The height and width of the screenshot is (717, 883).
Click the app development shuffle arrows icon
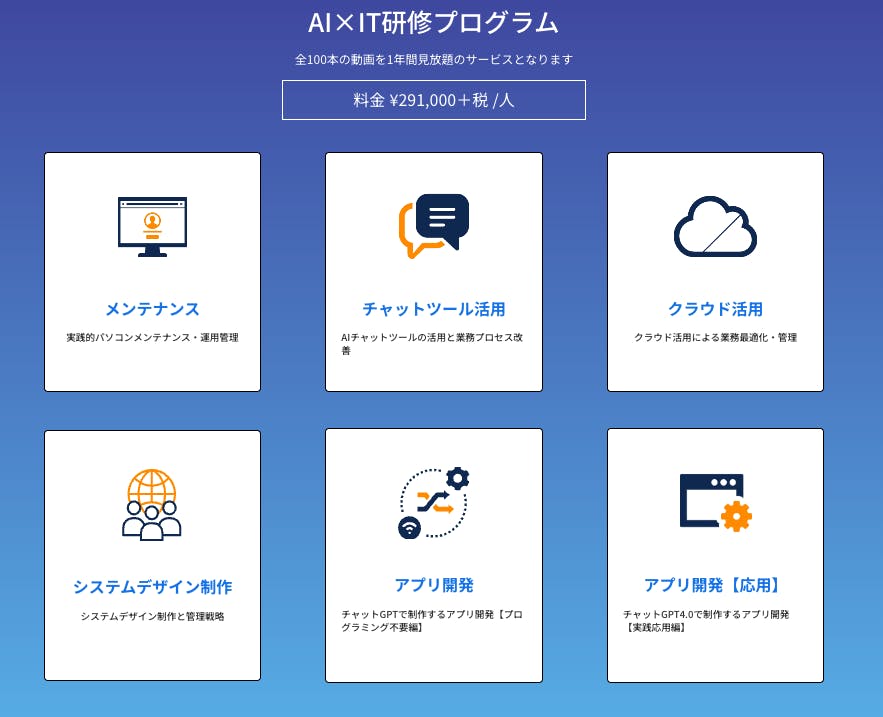coord(434,503)
